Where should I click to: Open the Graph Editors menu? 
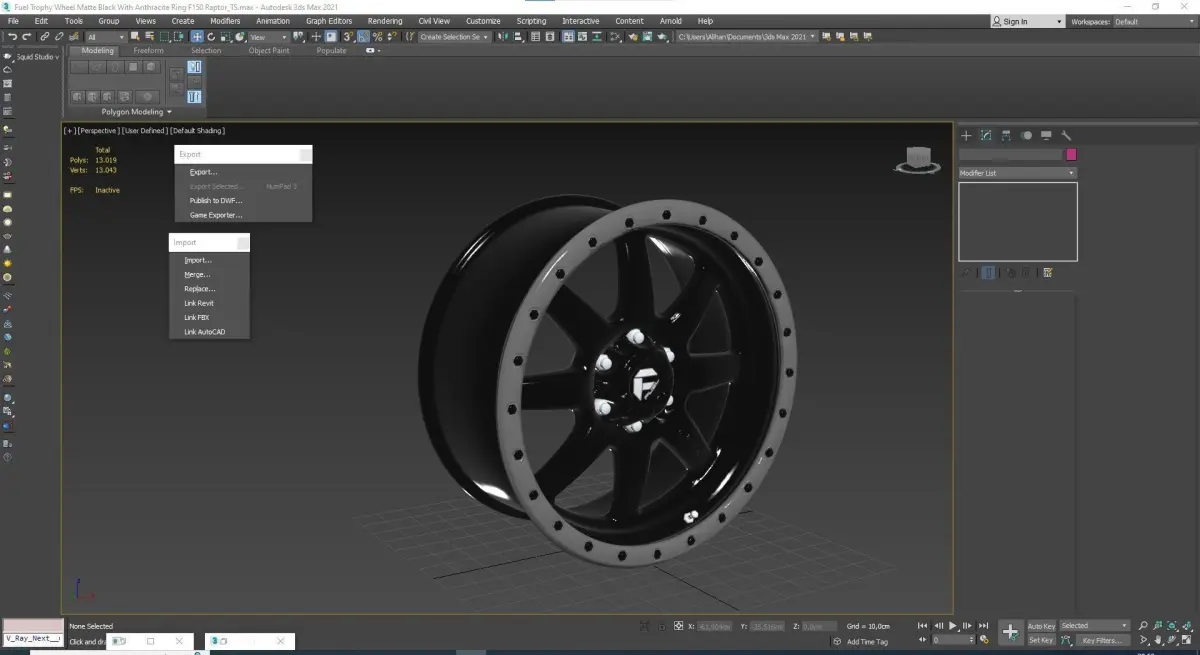329,21
